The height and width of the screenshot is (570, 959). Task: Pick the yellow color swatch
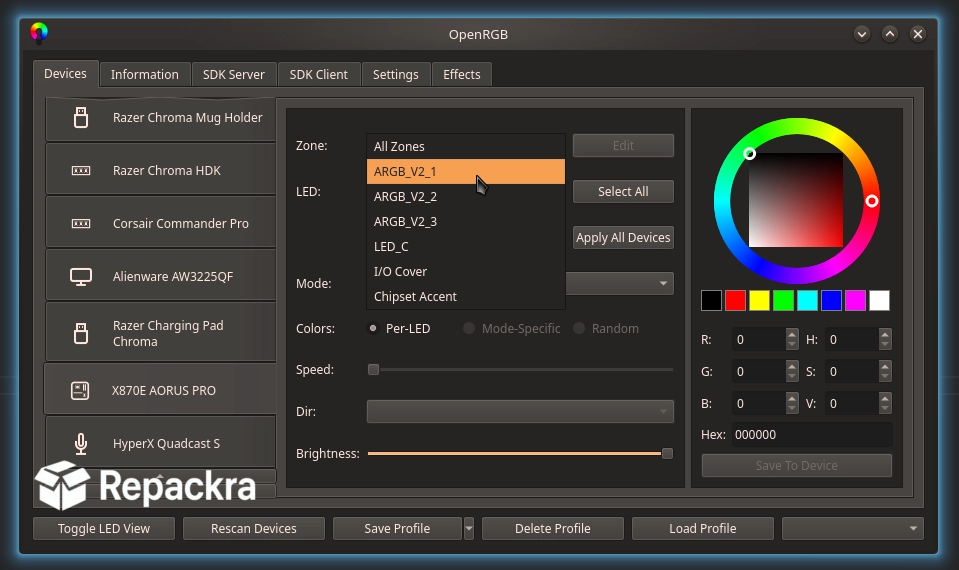pos(759,300)
